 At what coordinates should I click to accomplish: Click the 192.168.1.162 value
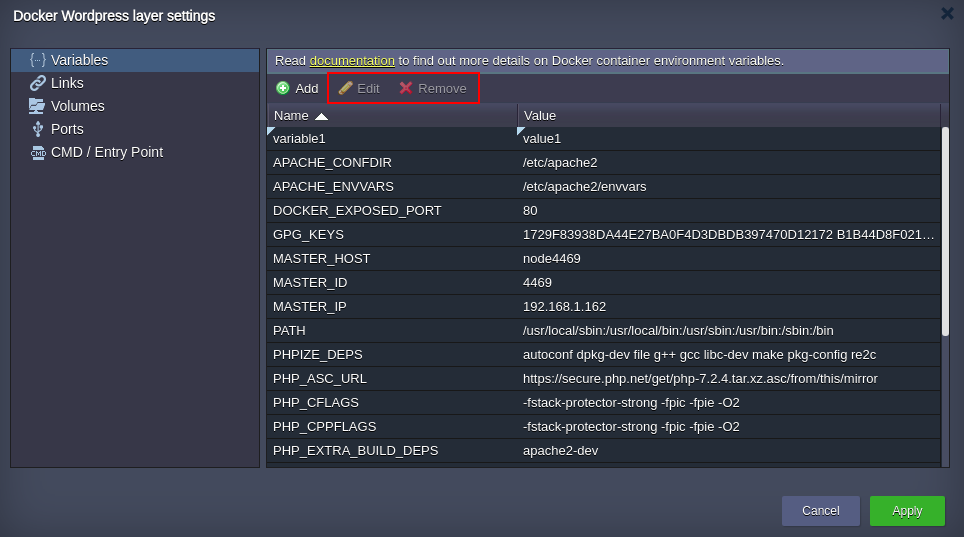(564, 307)
